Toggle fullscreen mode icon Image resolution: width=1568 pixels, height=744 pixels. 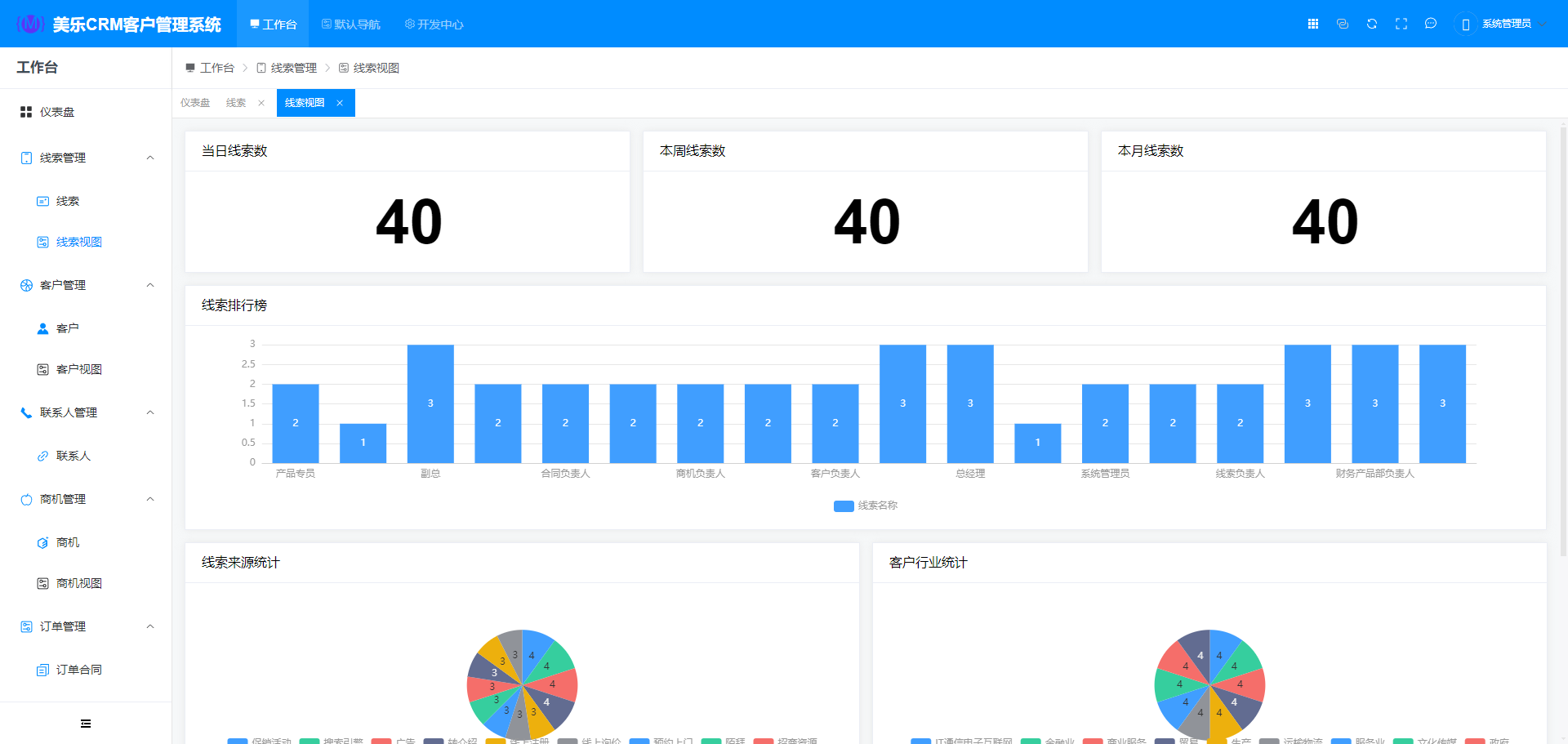[1401, 24]
